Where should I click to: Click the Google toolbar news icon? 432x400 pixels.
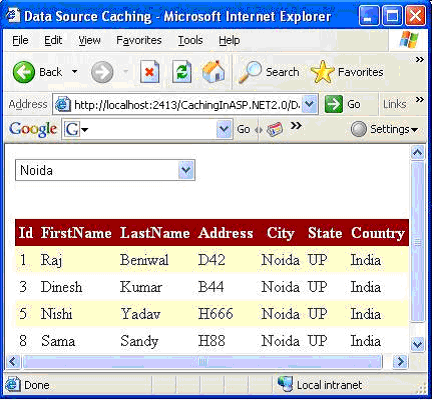pyautogui.click(x=275, y=129)
